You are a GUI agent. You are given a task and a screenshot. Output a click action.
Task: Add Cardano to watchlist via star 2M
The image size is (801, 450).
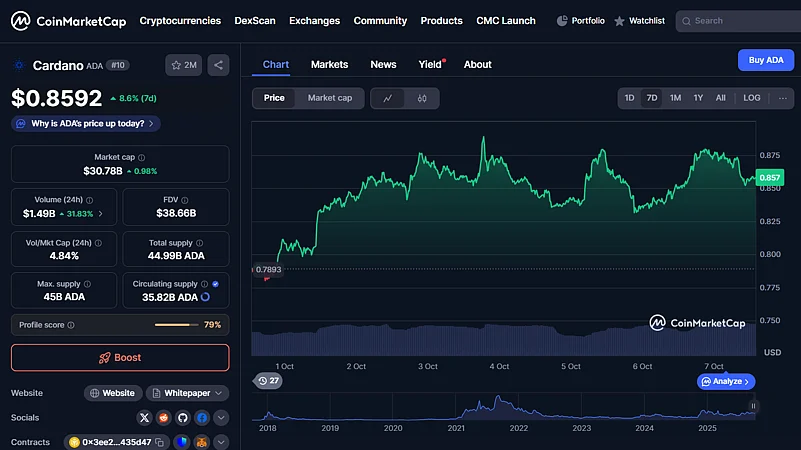point(184,65)
